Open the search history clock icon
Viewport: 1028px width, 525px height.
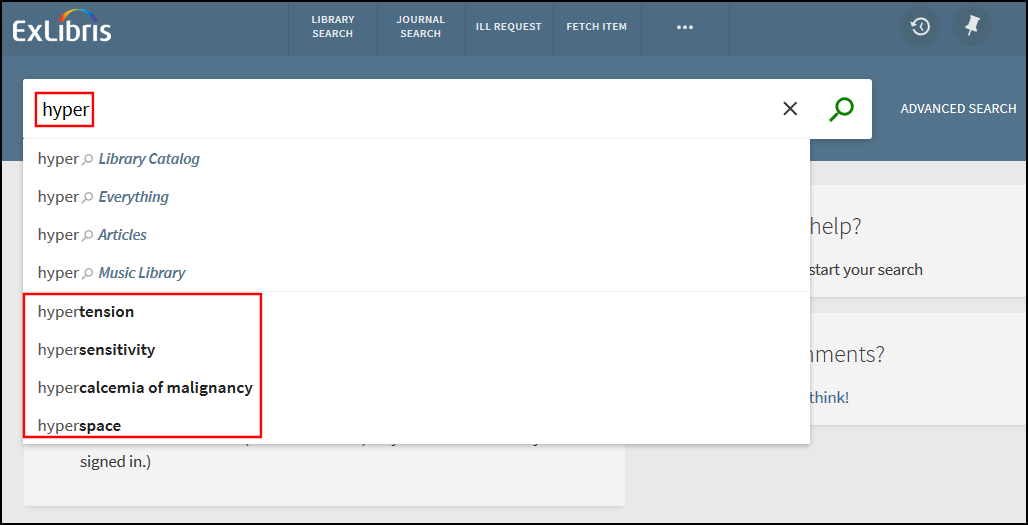point(920,27)
